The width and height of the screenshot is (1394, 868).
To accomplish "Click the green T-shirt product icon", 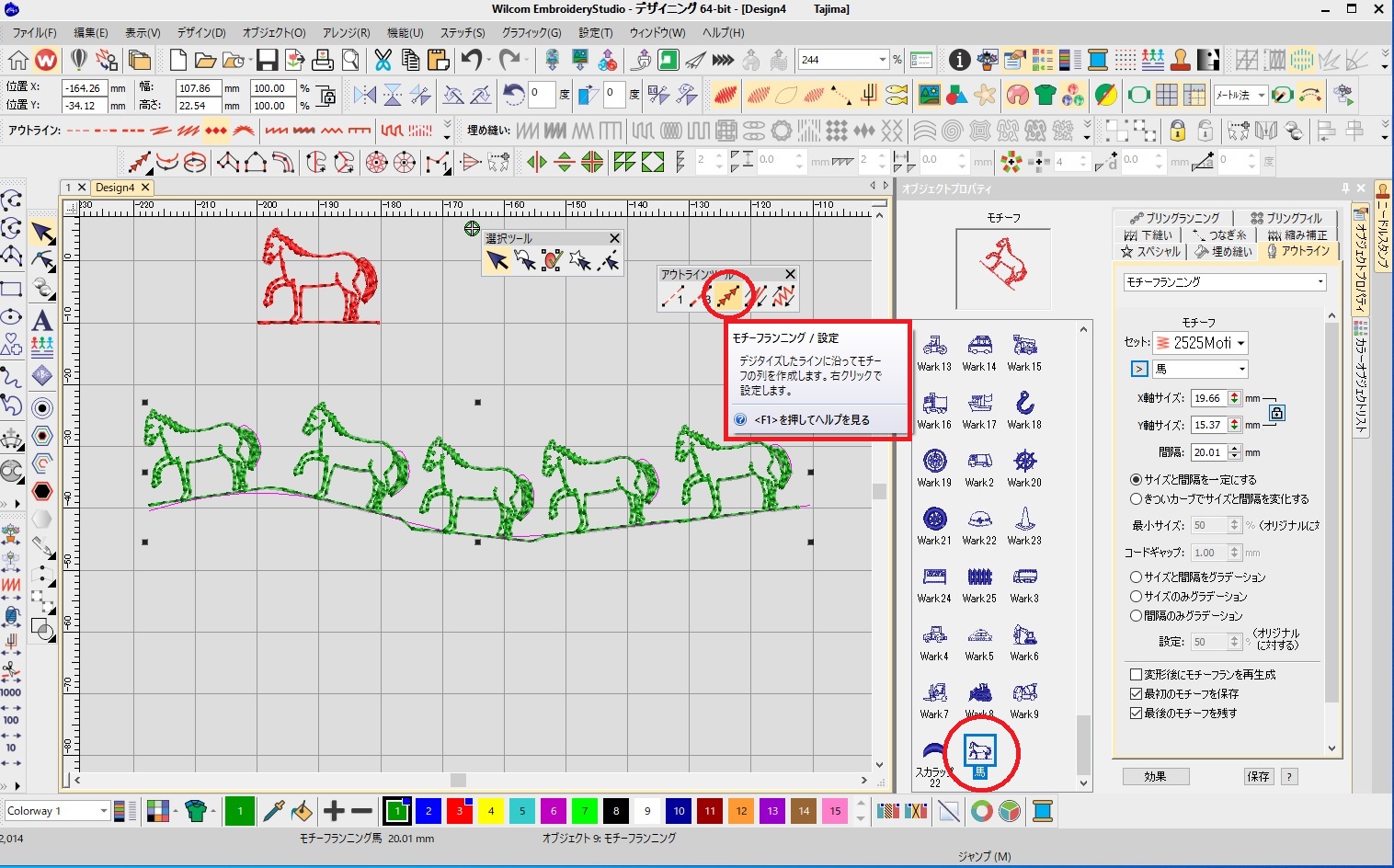I will pyautogui.click(x=1045, y=95).
